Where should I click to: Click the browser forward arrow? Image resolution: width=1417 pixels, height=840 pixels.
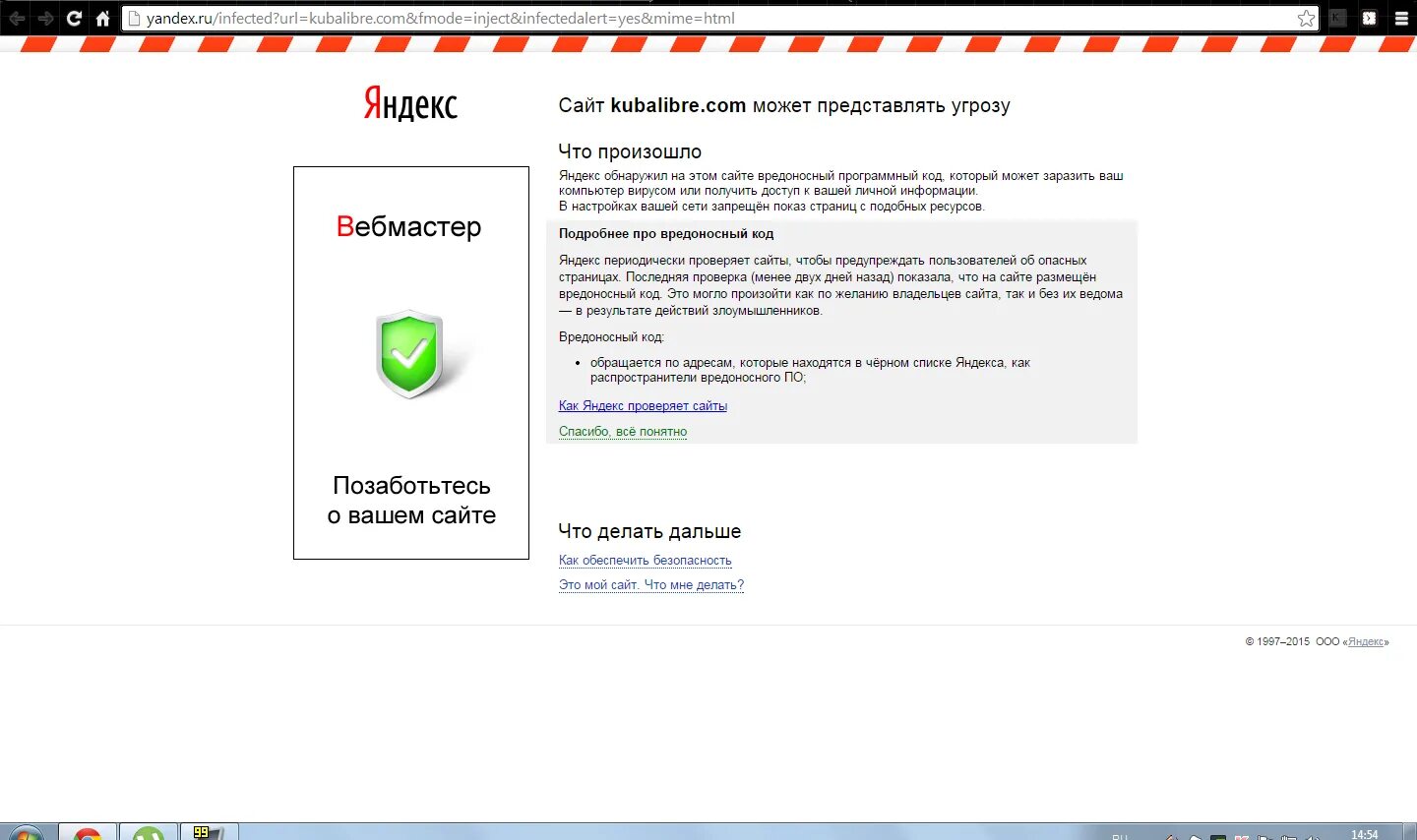(45, 19)
